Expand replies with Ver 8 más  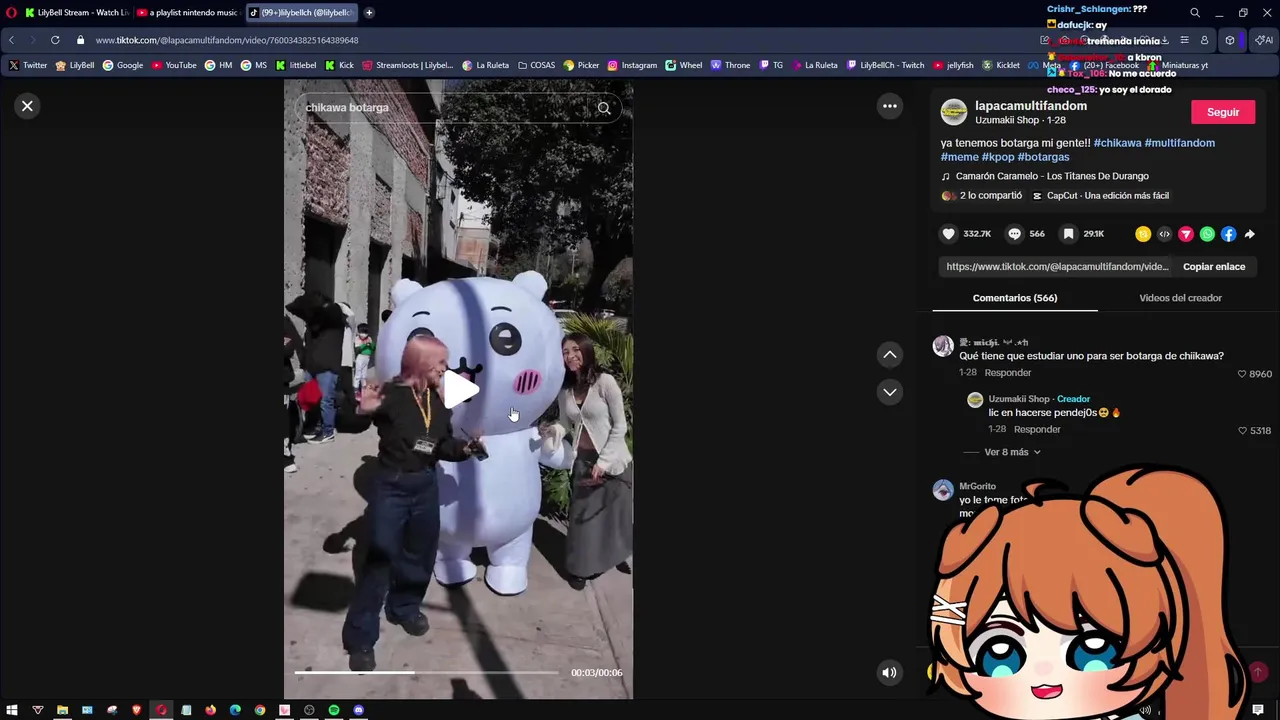(1012, 452)
